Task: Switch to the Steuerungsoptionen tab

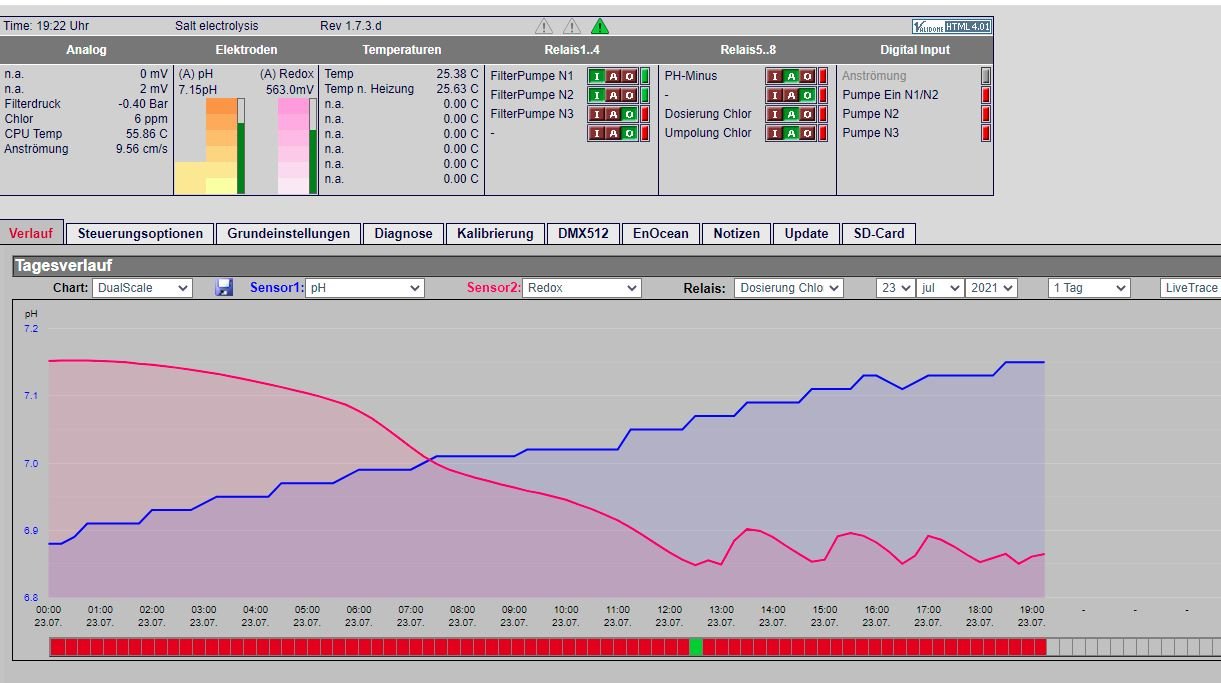Action: point(140,233)
